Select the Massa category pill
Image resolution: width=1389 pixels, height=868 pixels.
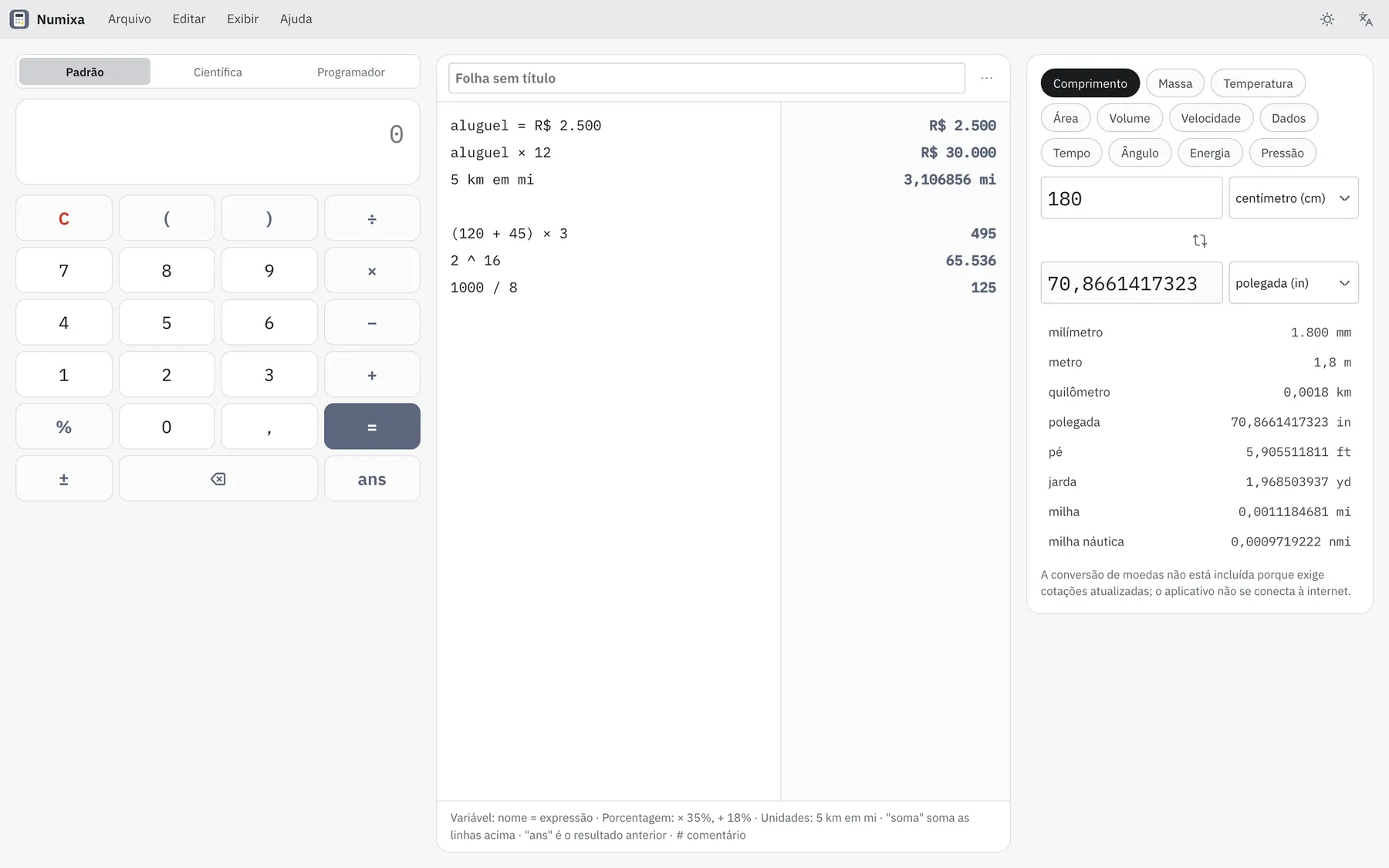[1175, 83]
